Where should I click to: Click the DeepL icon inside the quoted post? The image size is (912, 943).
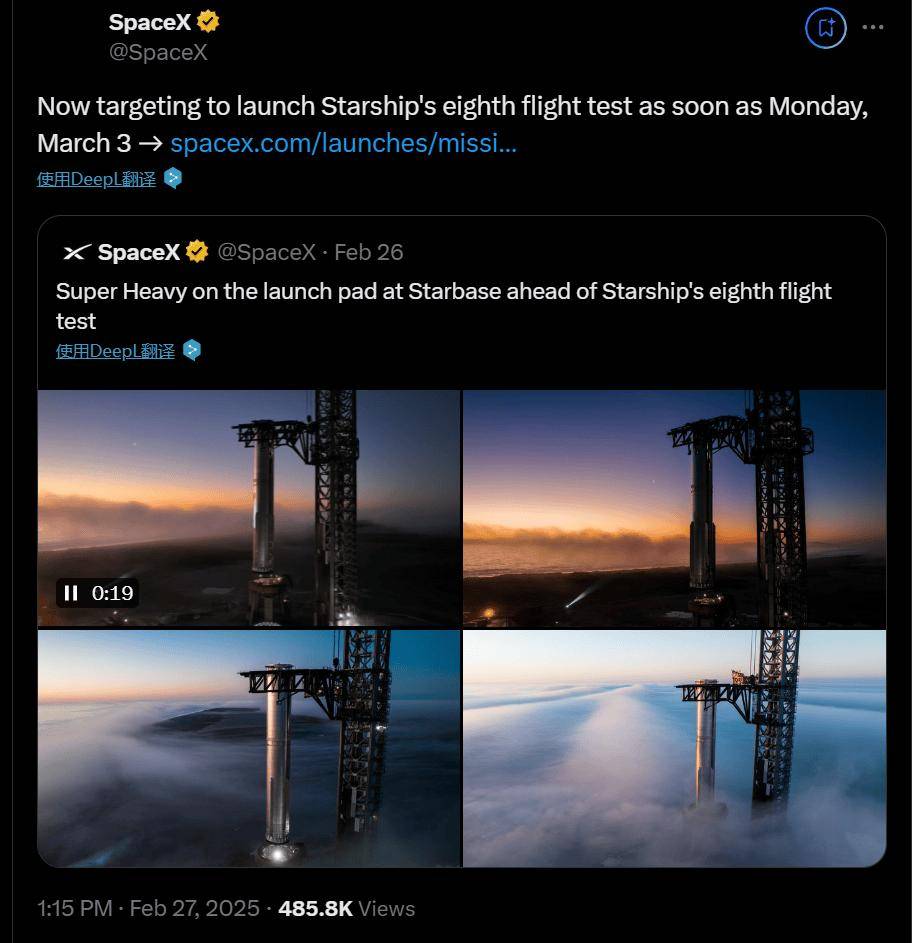(191, 350)
